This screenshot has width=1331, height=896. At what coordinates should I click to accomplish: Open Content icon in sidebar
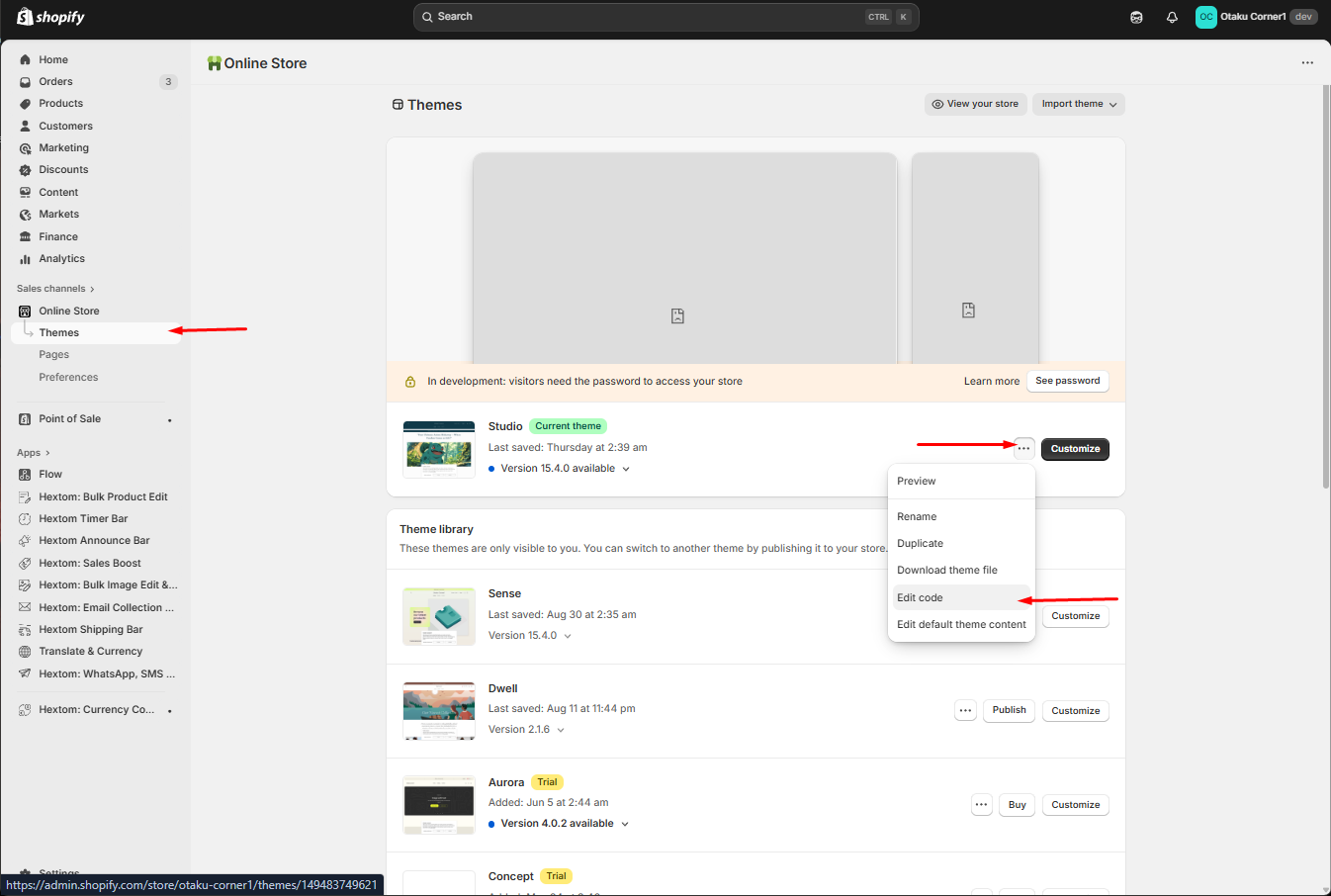(x=25, y=193)
